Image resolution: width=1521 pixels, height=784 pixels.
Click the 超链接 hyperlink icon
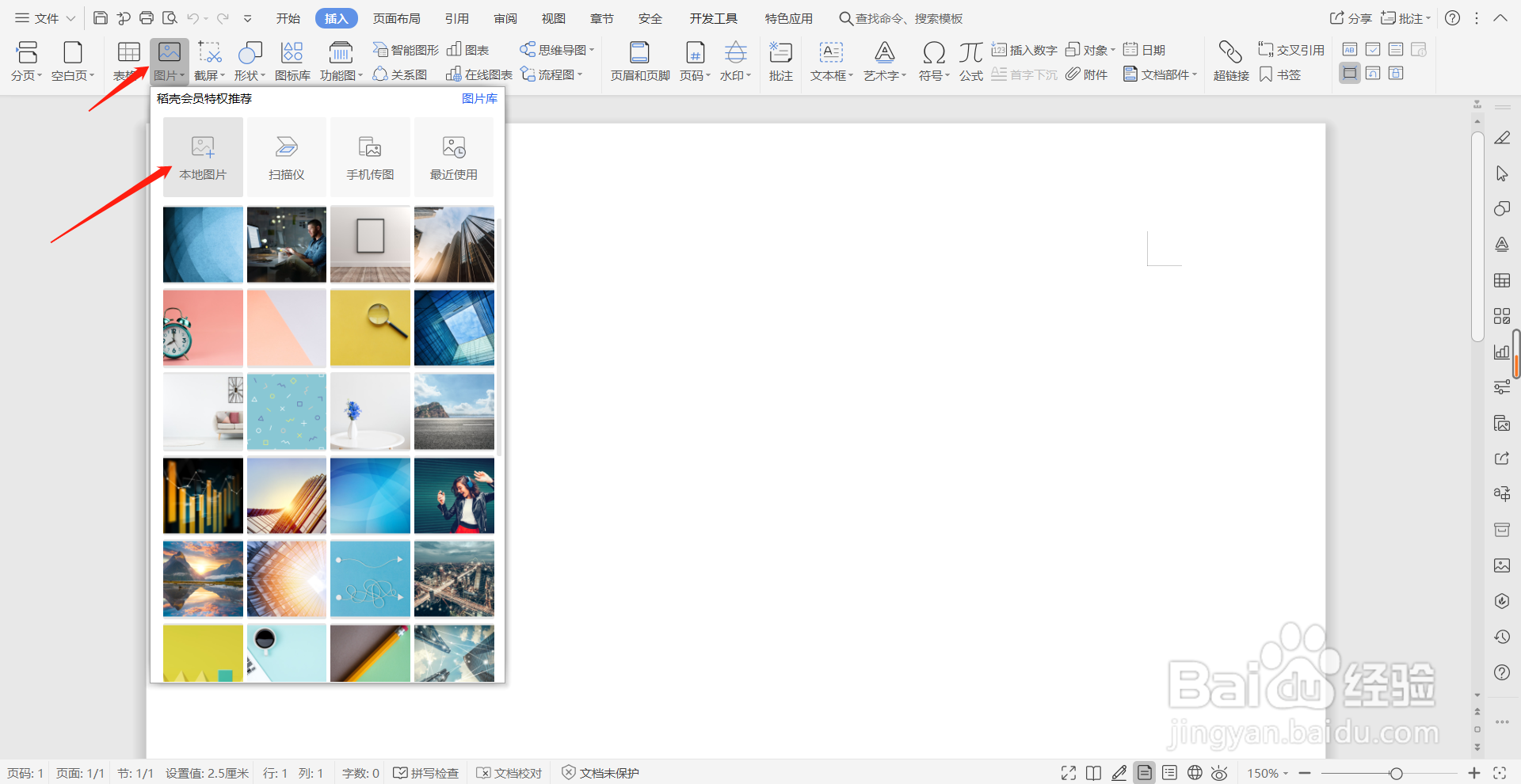1231,62
